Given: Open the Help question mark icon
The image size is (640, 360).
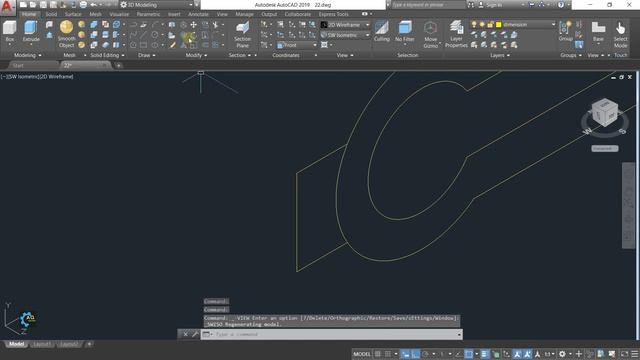Looking at the screenshot, I should coord(561,5).
